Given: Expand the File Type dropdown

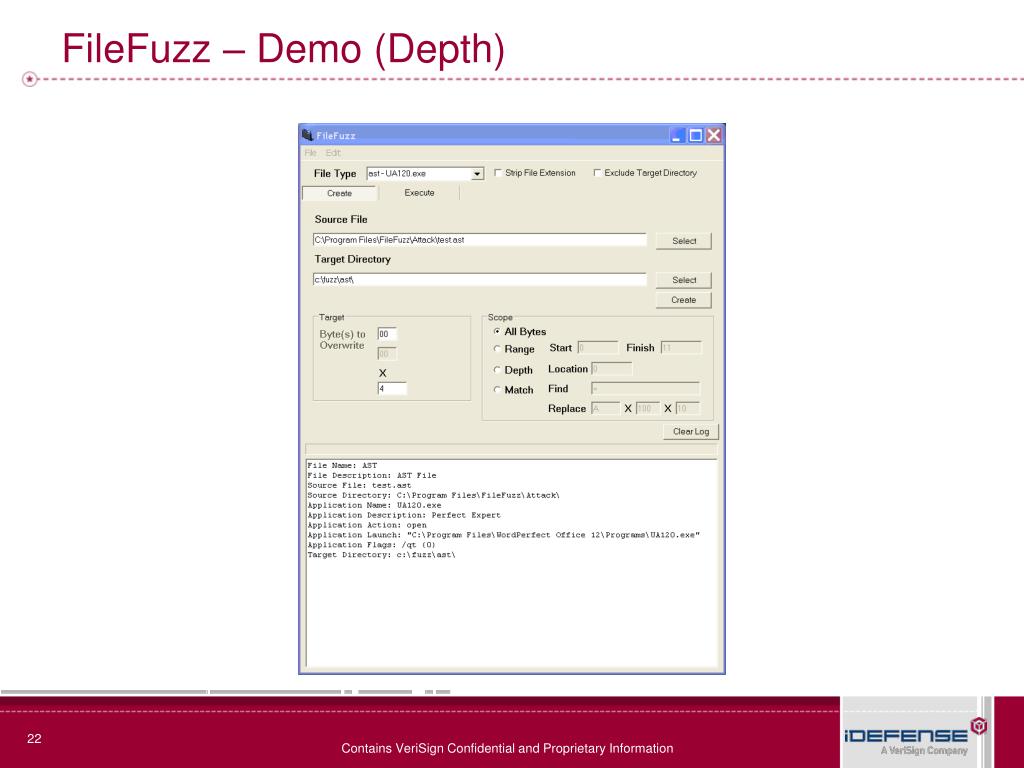Looking at the screenshot, I should [477, 174].
